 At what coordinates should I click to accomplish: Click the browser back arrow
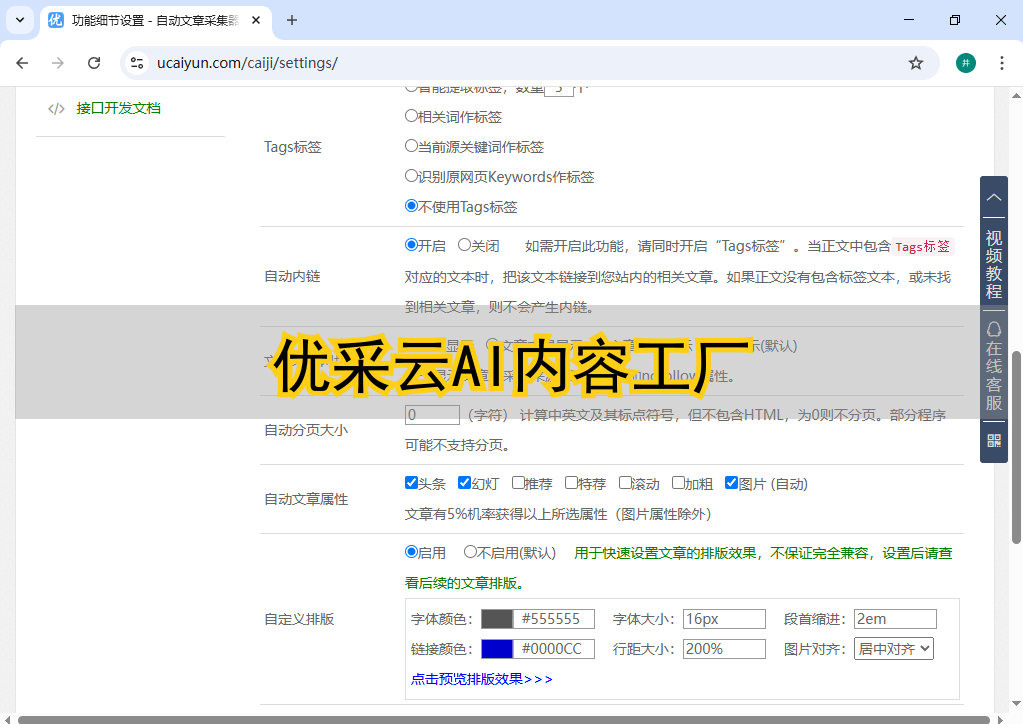22,63
